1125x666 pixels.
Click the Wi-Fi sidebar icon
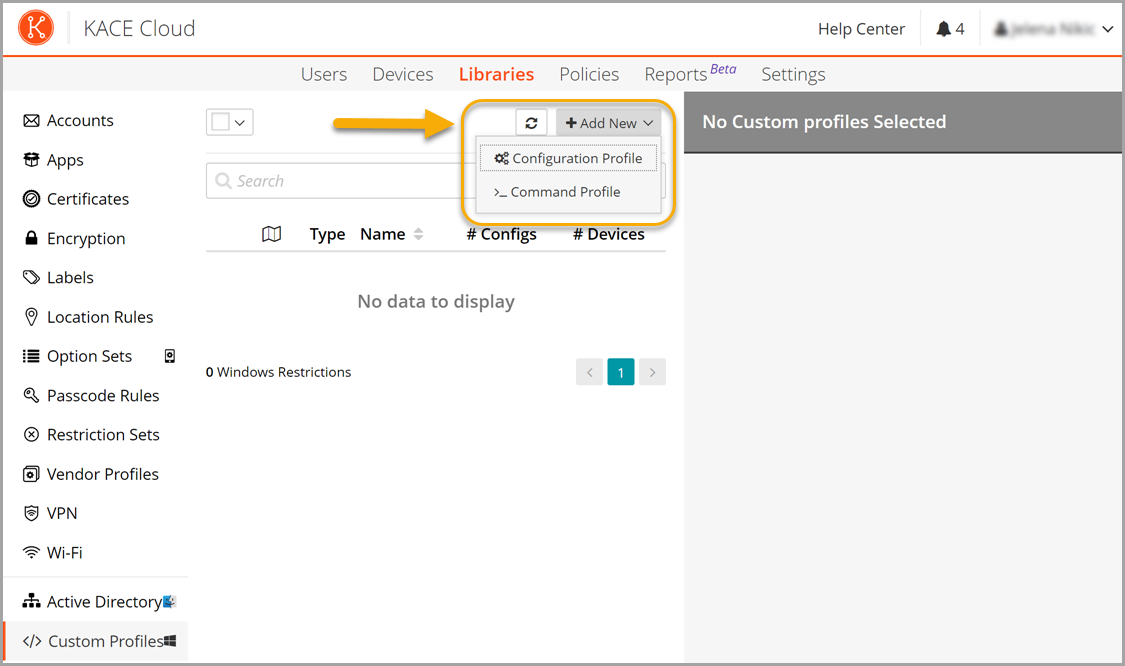click(31, 552)
